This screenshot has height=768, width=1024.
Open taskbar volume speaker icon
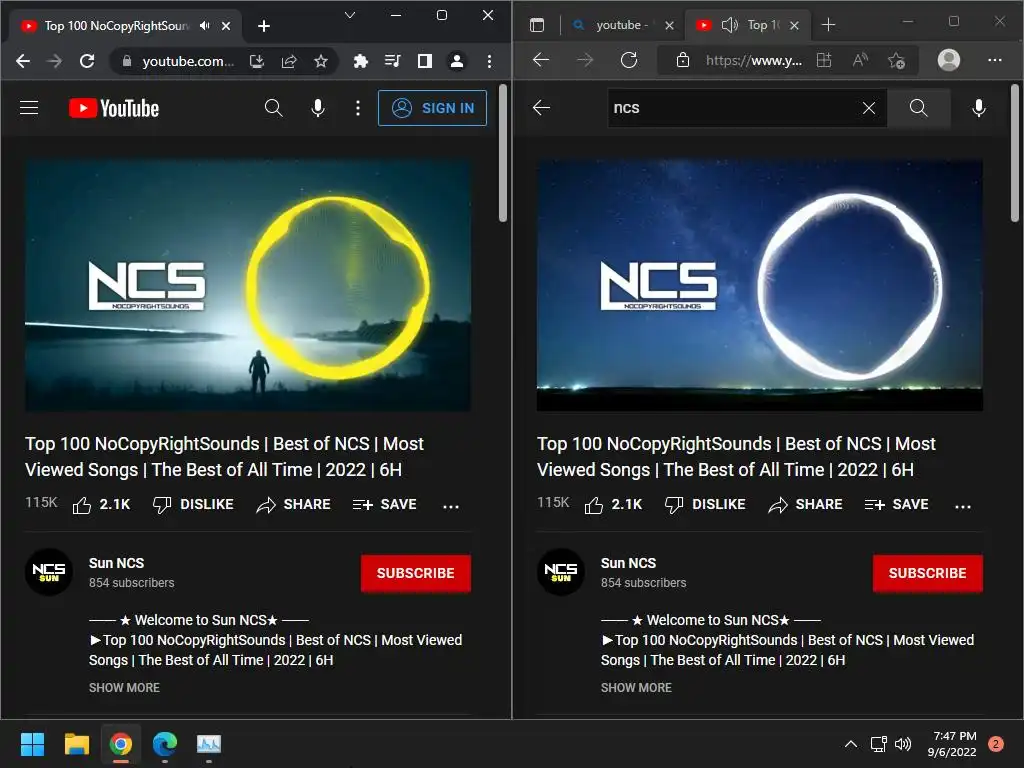[x=903, y=744]
